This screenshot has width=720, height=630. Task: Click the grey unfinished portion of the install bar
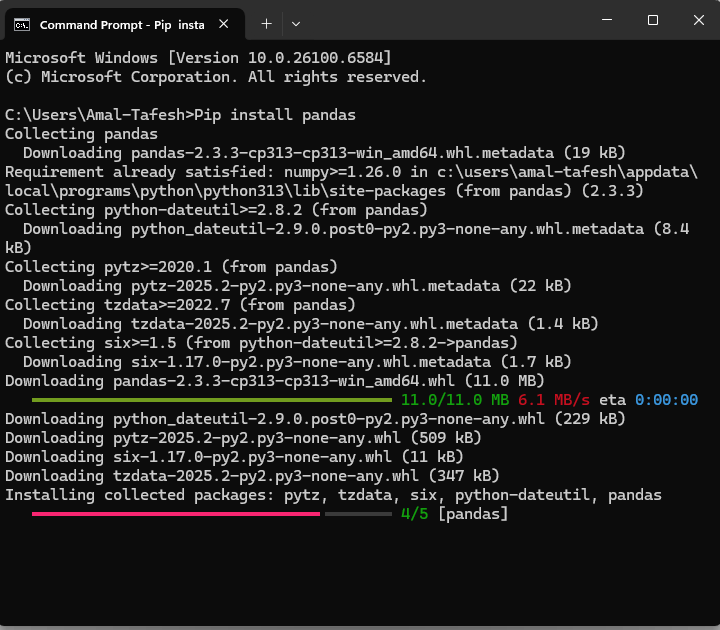(x=357, y=514)
